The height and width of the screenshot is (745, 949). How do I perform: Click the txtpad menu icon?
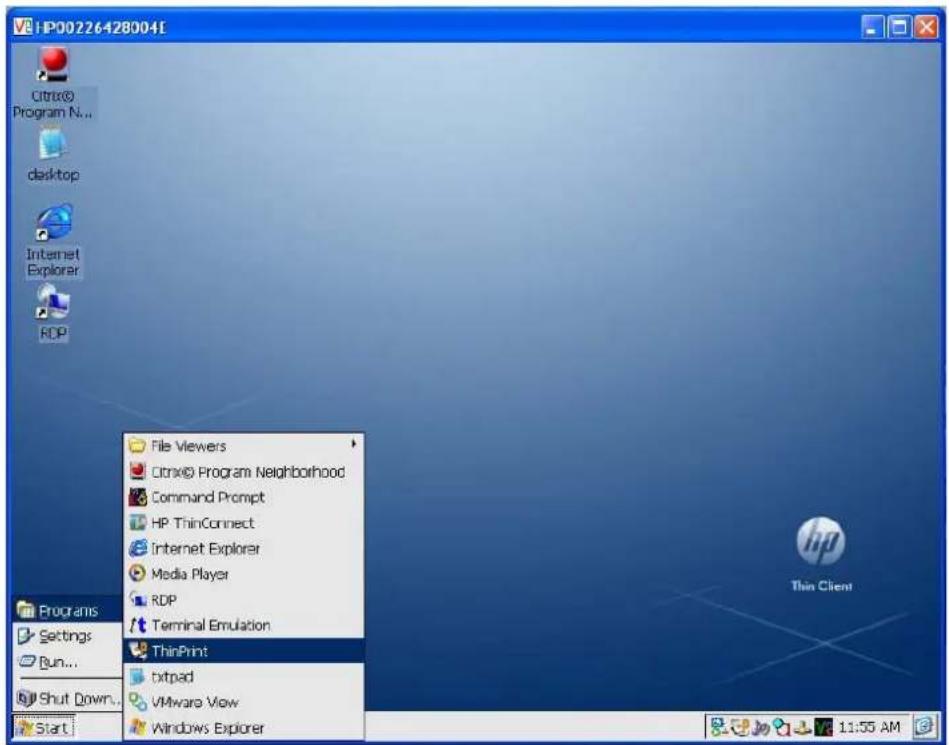coord(138,677)
